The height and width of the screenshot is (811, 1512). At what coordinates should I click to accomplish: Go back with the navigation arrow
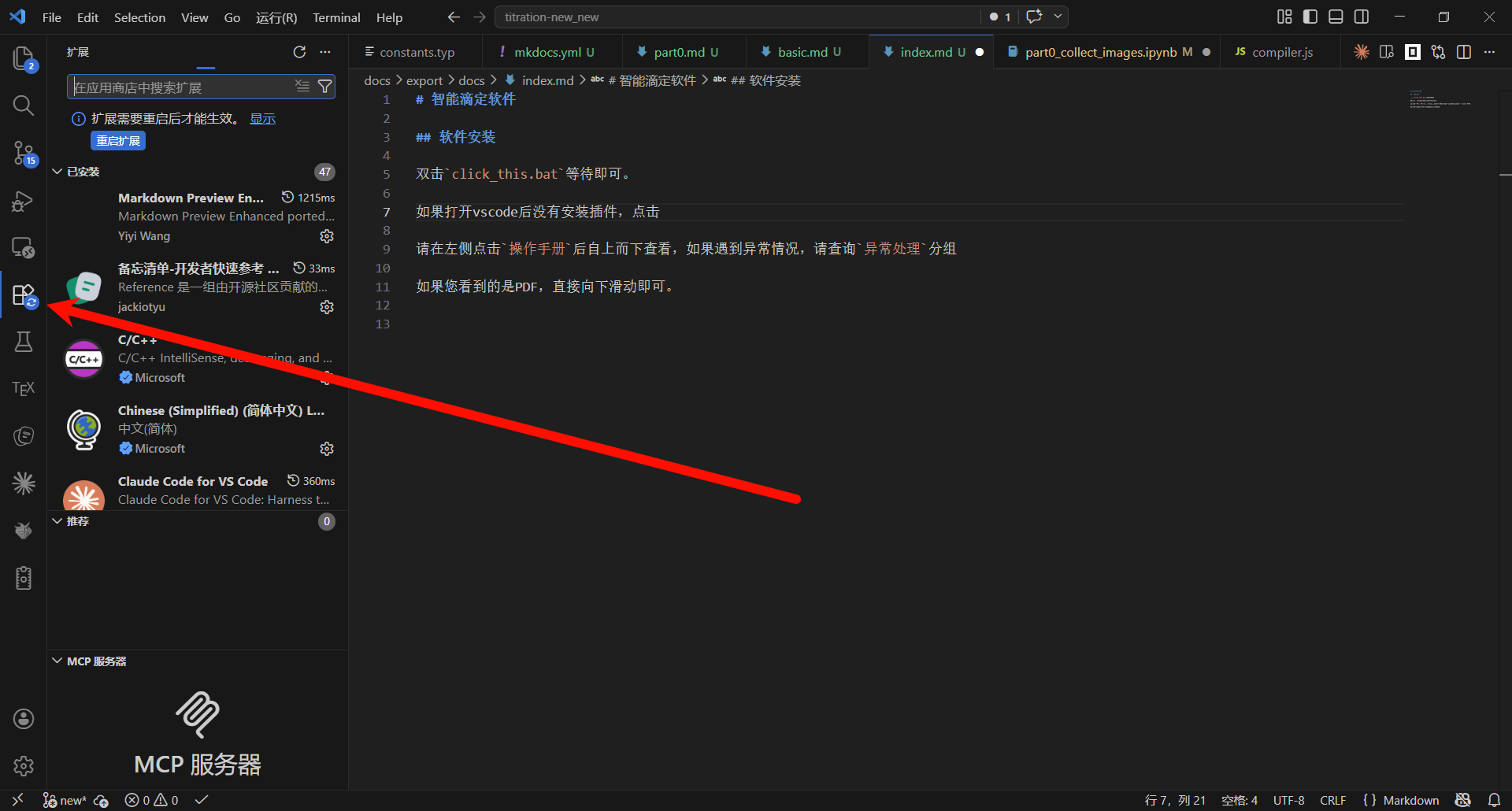click(454, 17)
